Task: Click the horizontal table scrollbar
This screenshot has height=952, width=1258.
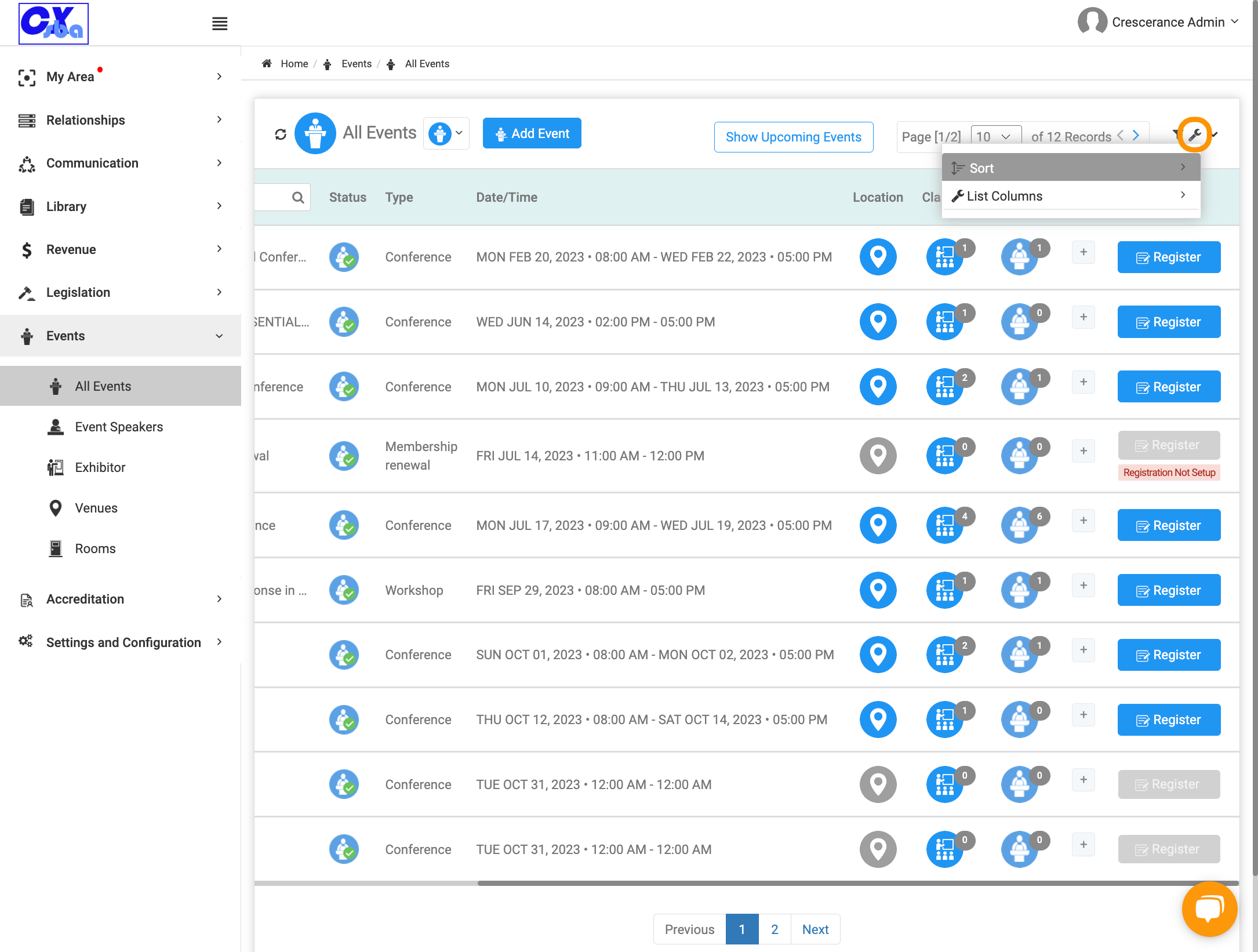Action: pos(857,883)
